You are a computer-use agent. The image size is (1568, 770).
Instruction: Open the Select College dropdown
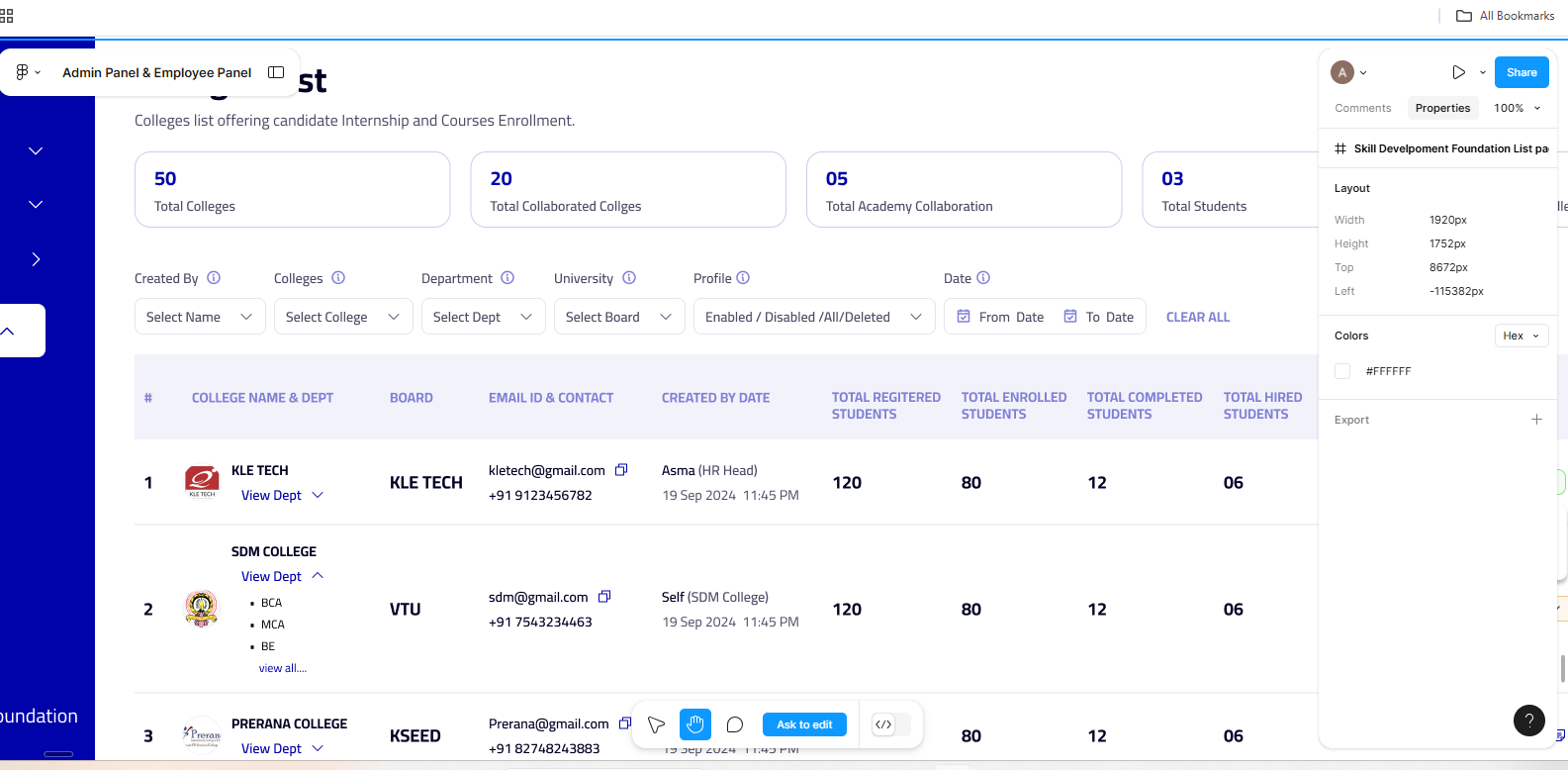[342, 317]
